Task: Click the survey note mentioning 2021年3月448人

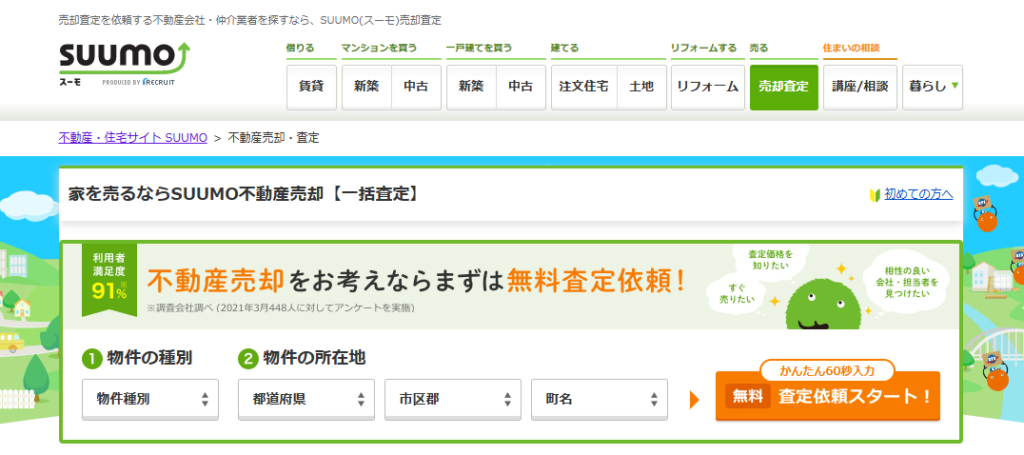Action: (281, 307)
